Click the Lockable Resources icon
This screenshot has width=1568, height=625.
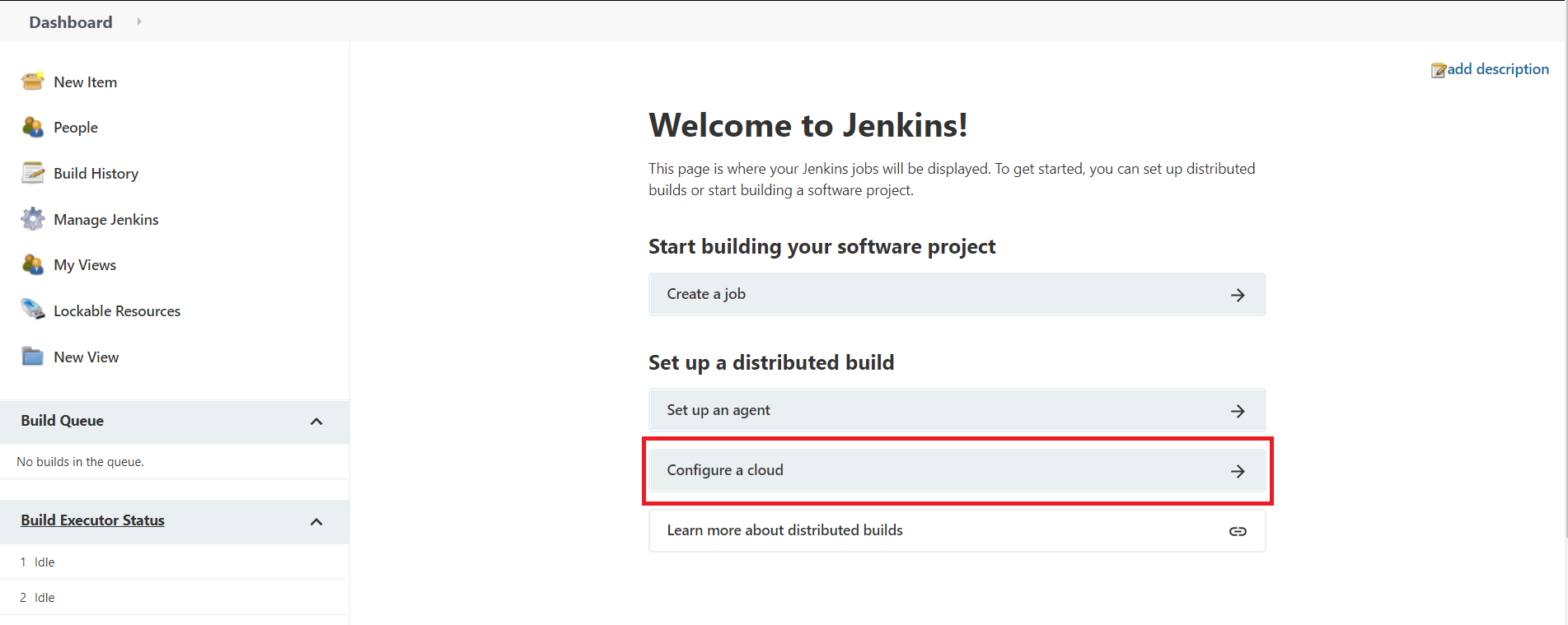[33, 310]
